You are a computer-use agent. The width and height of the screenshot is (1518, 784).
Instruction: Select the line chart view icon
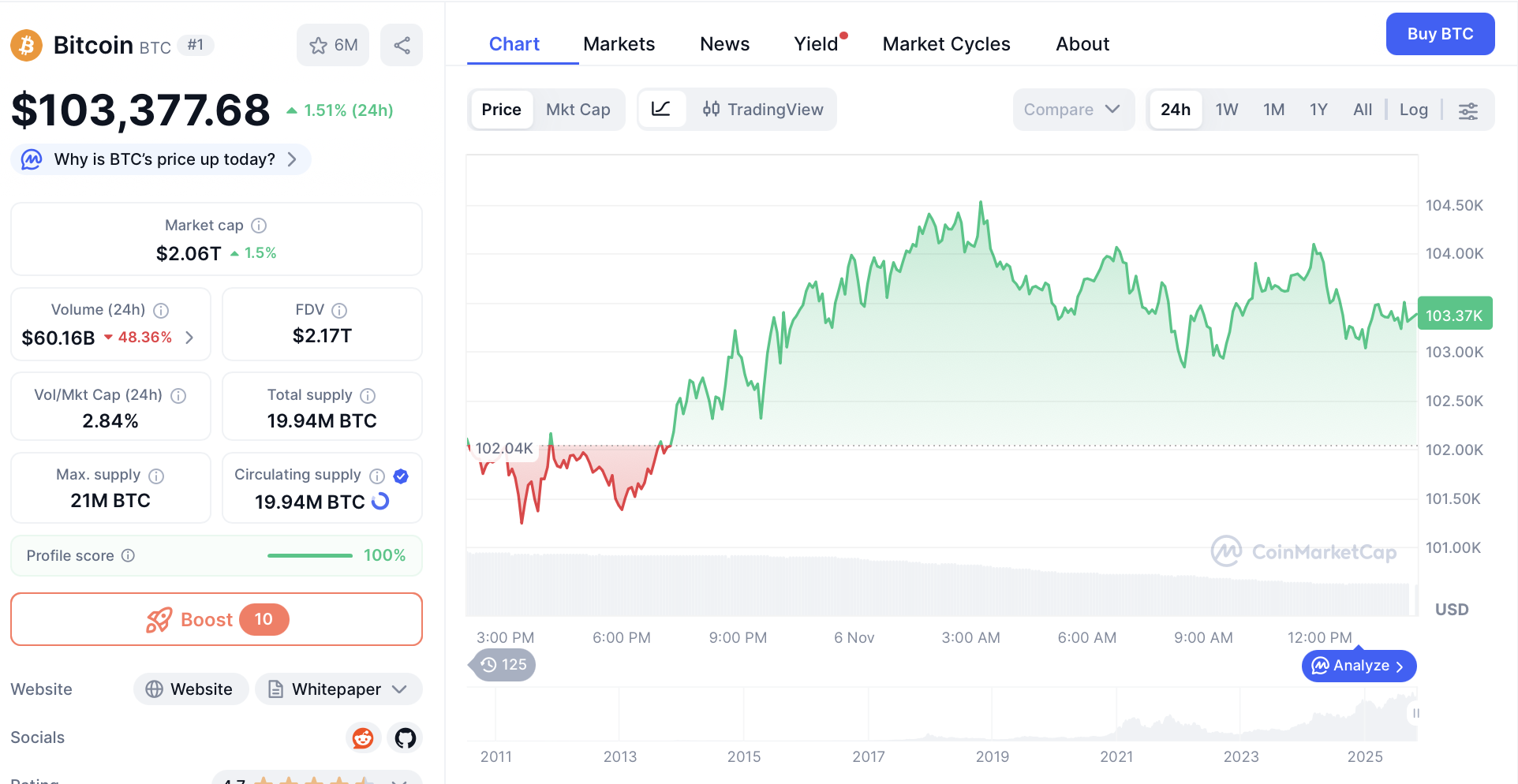coord(661,110)
